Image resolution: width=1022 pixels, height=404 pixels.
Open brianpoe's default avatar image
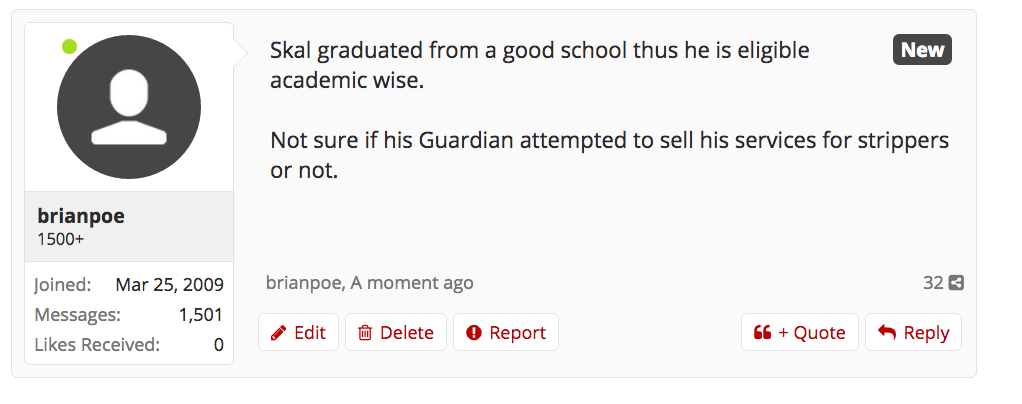point(129,108)
